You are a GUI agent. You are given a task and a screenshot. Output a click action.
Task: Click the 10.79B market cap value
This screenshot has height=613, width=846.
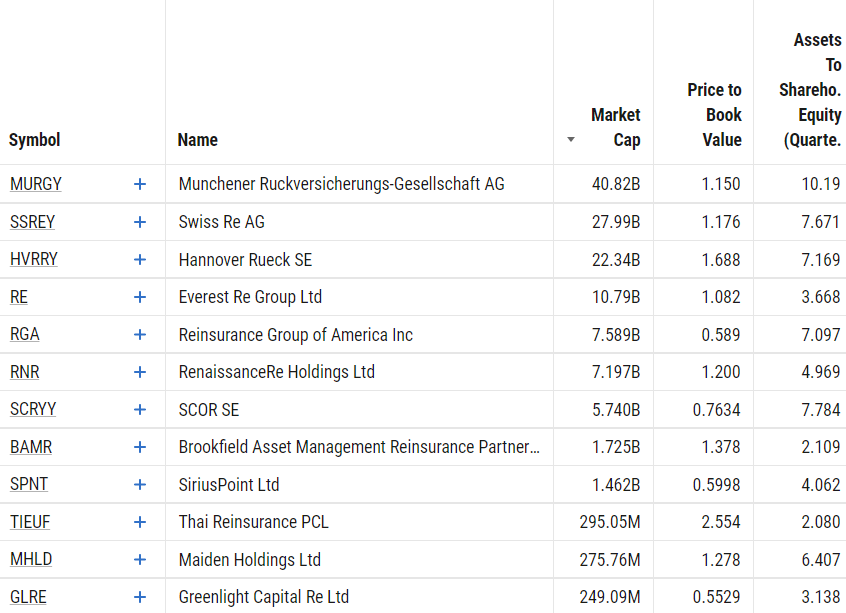pyautogui.click(x=616, y=297)
